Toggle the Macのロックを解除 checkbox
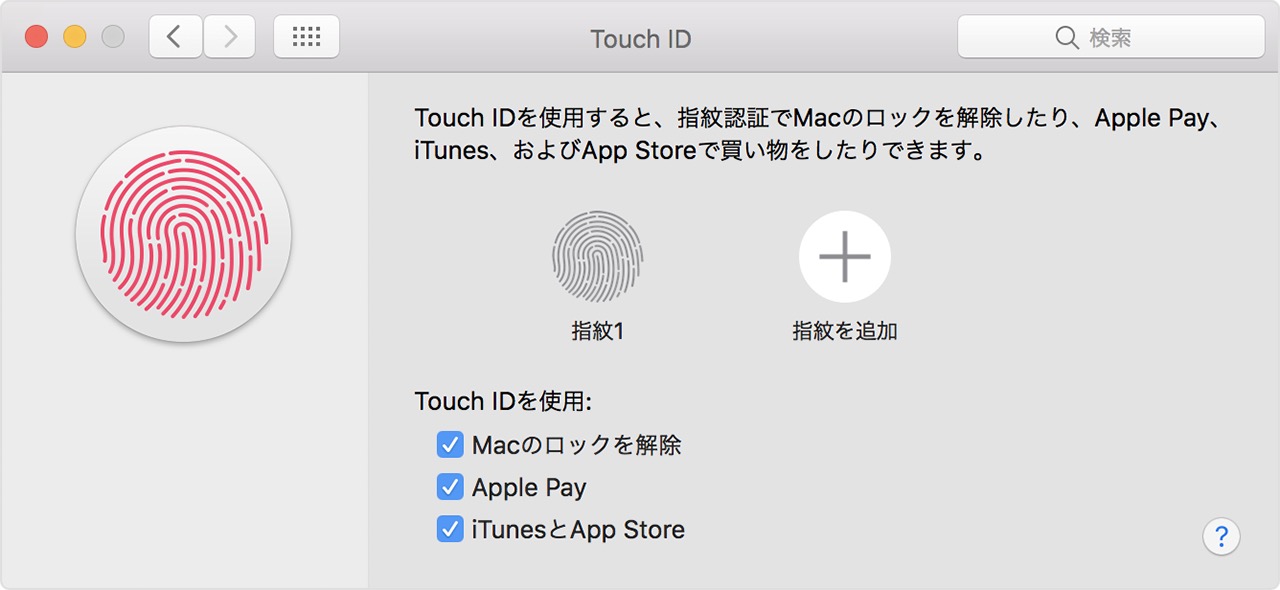The height and width of the screenshot is (590, 1280). tap(450, 444)
